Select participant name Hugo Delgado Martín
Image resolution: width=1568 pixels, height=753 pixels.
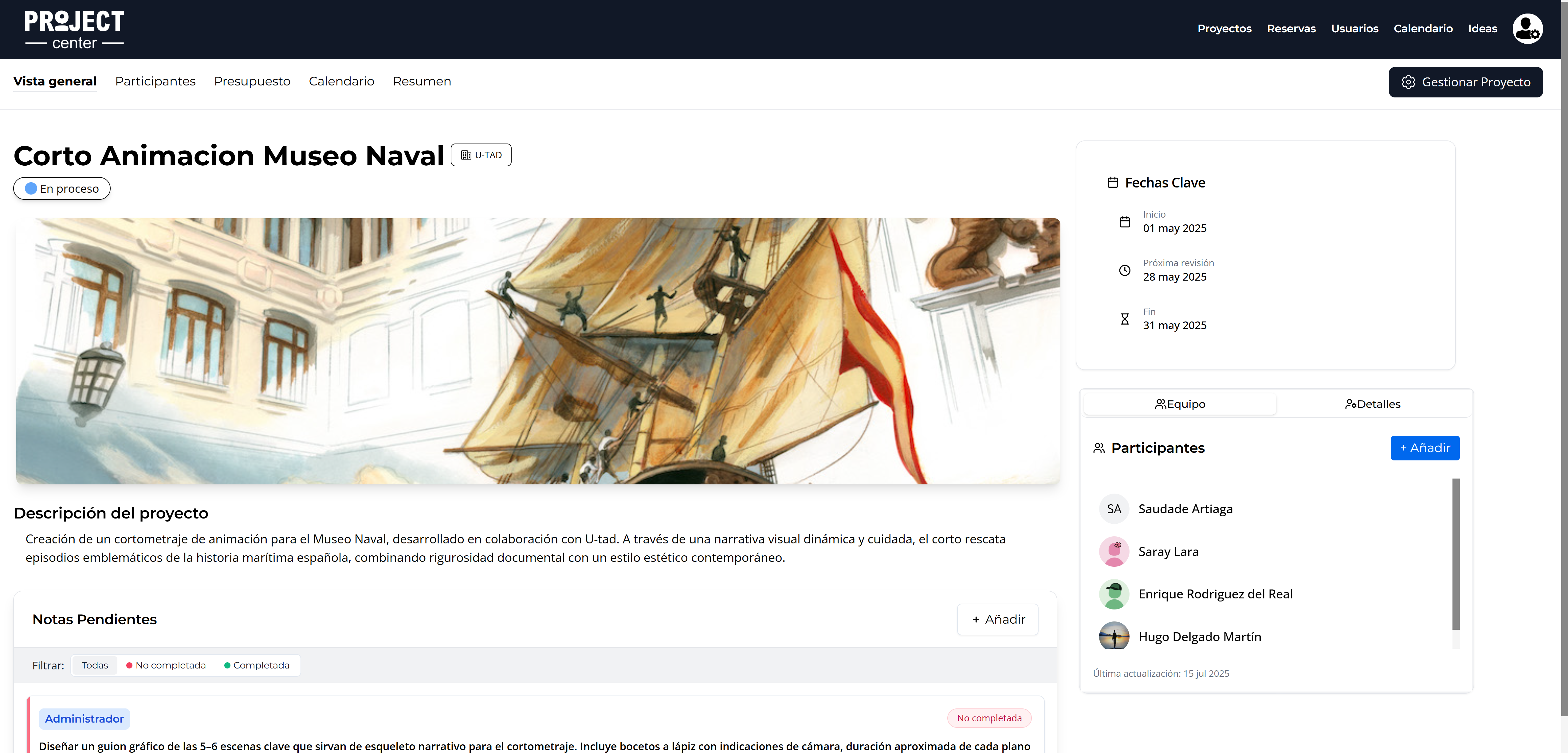pyautogui.click(x=1199, y=637)
